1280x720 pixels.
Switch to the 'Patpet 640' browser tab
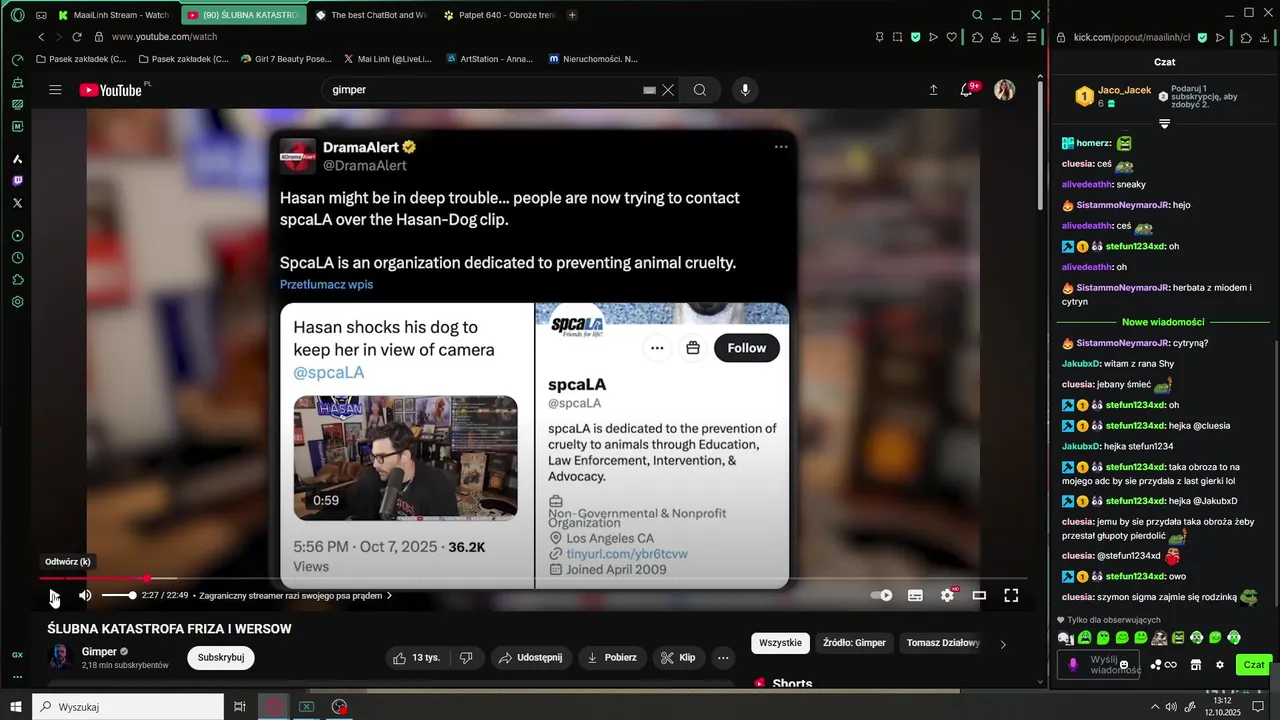[x=499, y=15]
